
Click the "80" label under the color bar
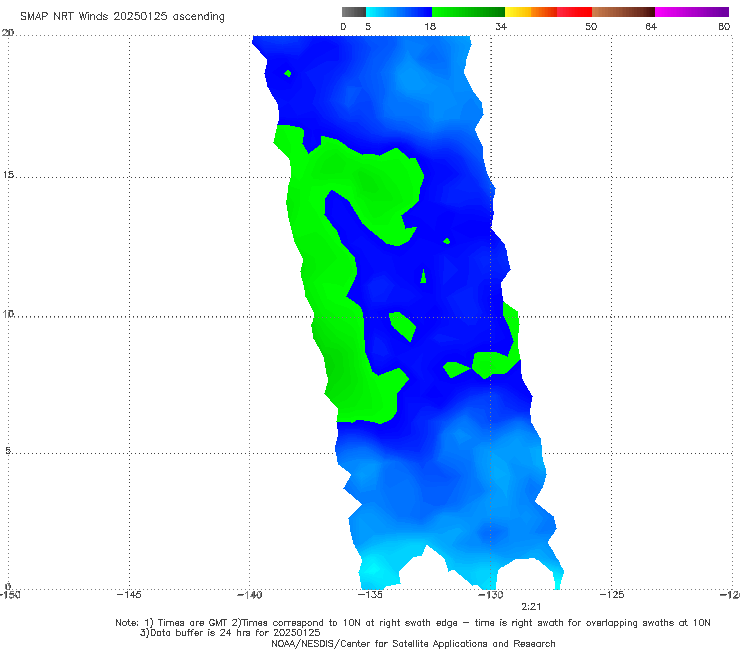pos(724,27)
